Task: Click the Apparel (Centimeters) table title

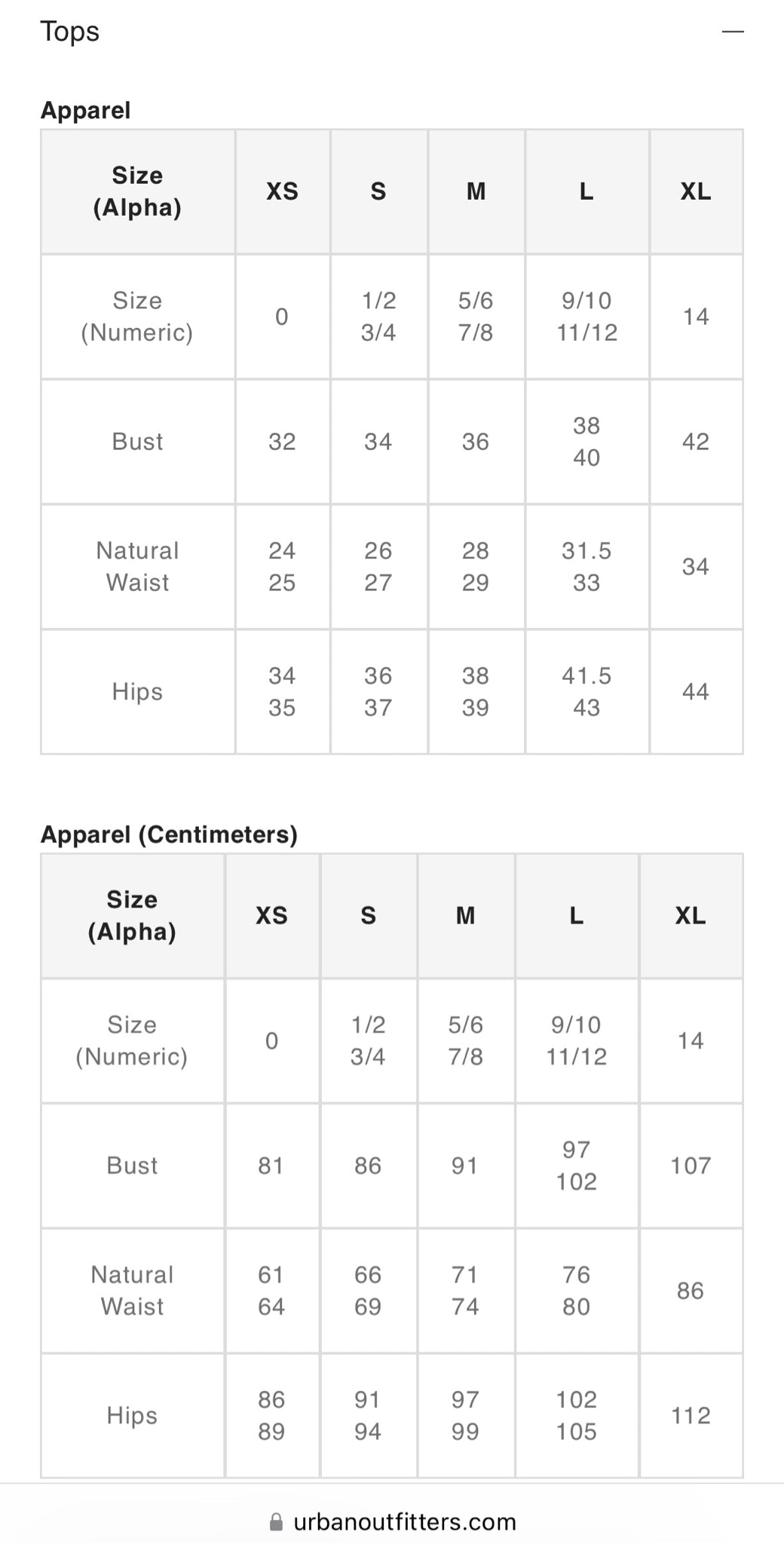Action: tap(169, 834)
